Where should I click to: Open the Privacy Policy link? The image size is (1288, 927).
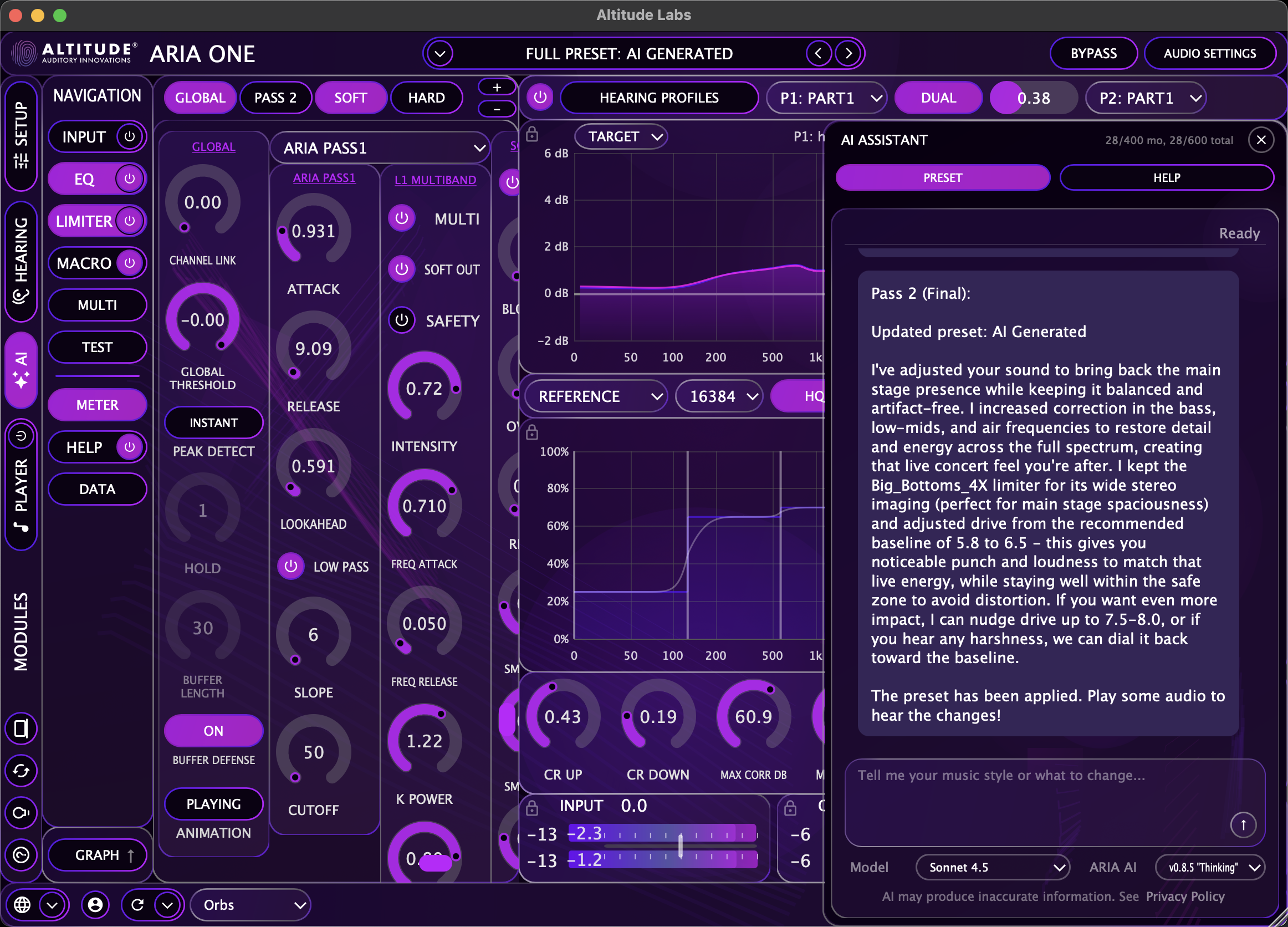pos(1185,897)
